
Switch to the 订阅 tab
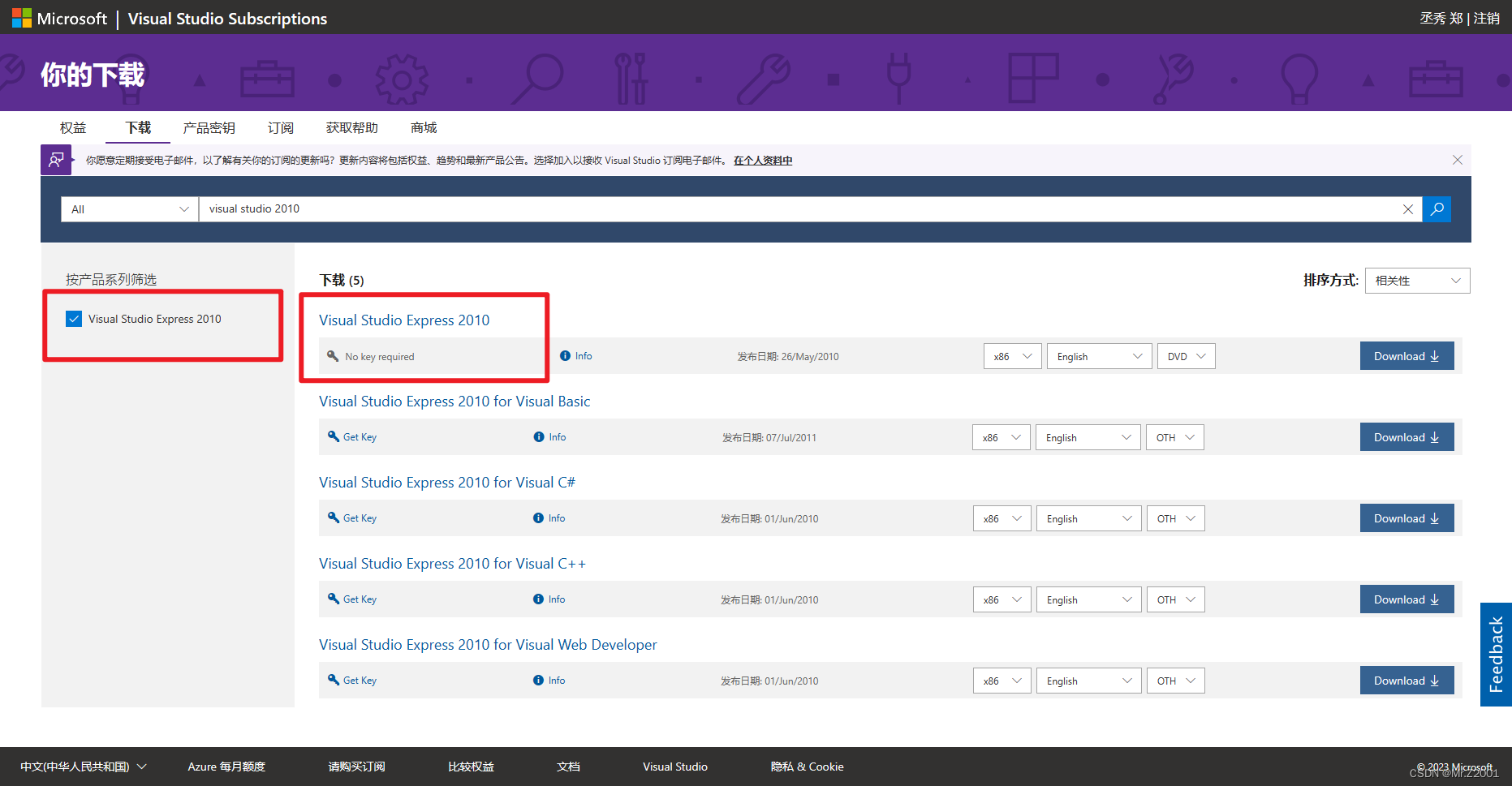click(281, 127)
